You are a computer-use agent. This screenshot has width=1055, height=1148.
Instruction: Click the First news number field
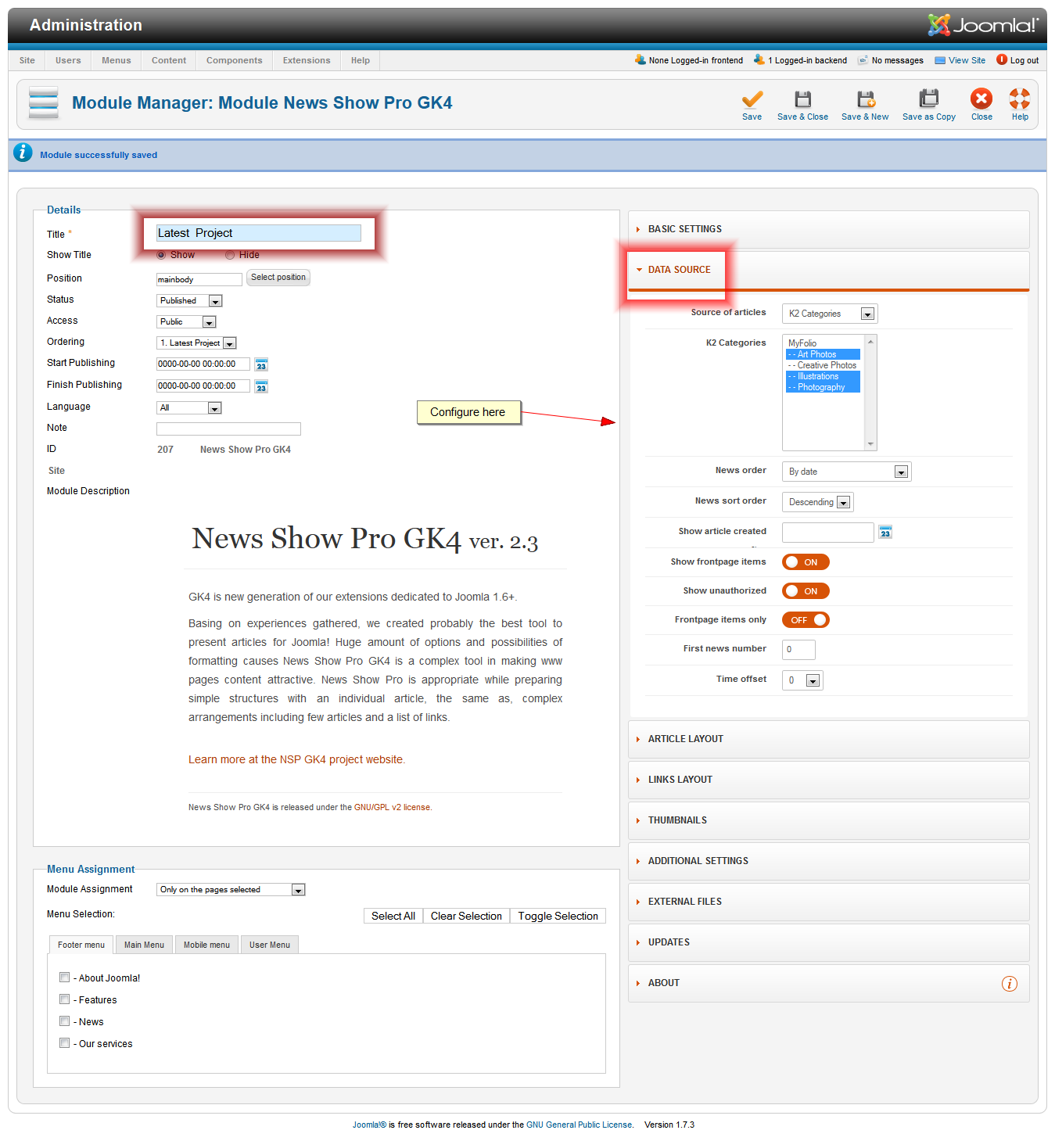pos(798,650)
